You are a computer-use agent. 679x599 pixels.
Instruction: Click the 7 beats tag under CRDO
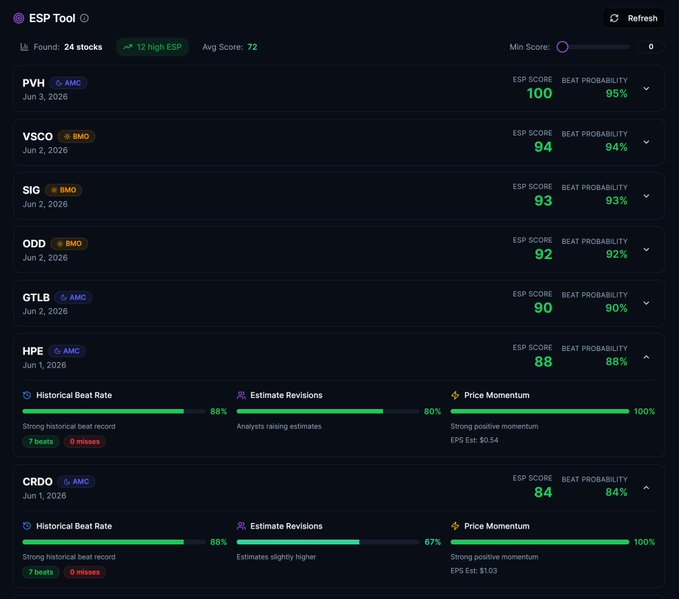[41, 572]
